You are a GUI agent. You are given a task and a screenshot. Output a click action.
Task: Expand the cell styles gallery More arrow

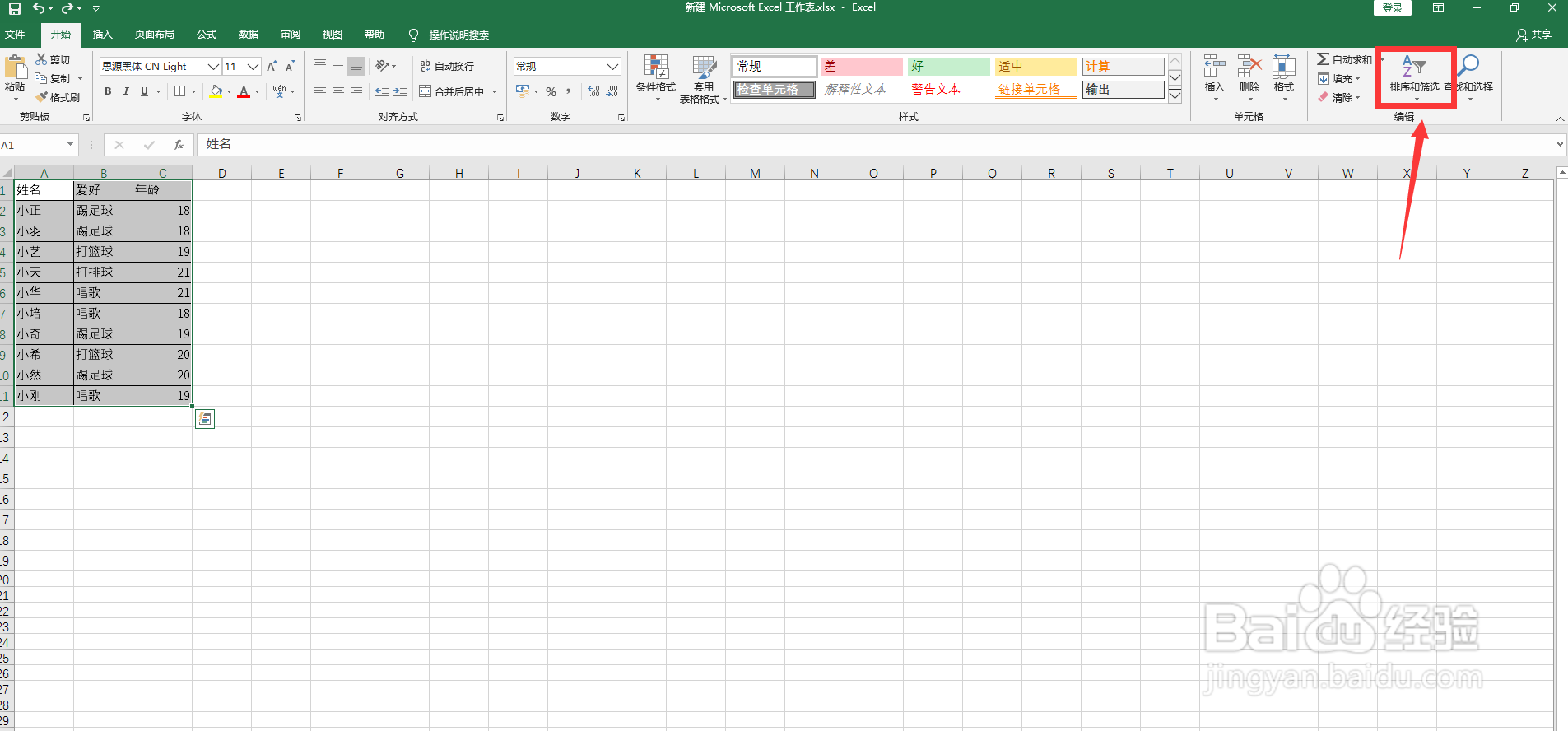tap(1175, 95)
